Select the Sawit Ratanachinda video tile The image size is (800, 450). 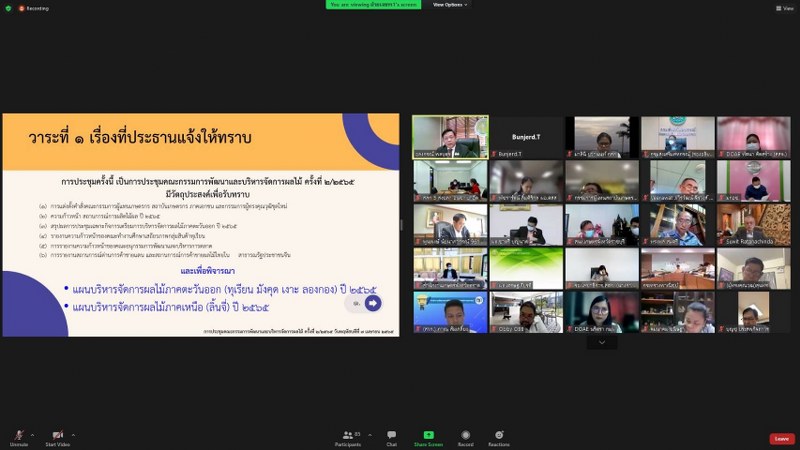pos(753,225)
